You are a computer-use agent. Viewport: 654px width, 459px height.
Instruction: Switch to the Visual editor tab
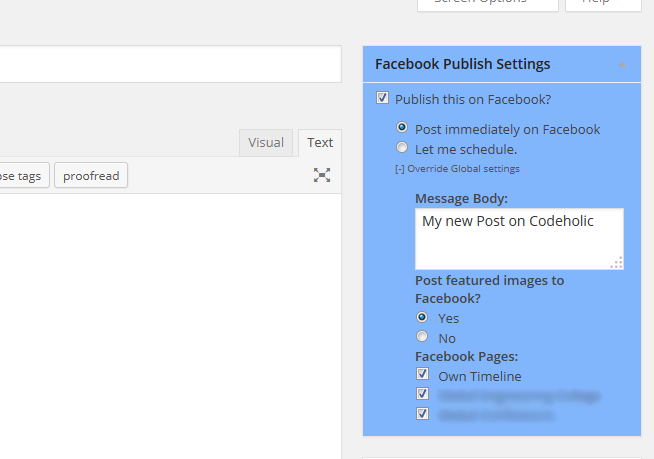coord(266,143)
